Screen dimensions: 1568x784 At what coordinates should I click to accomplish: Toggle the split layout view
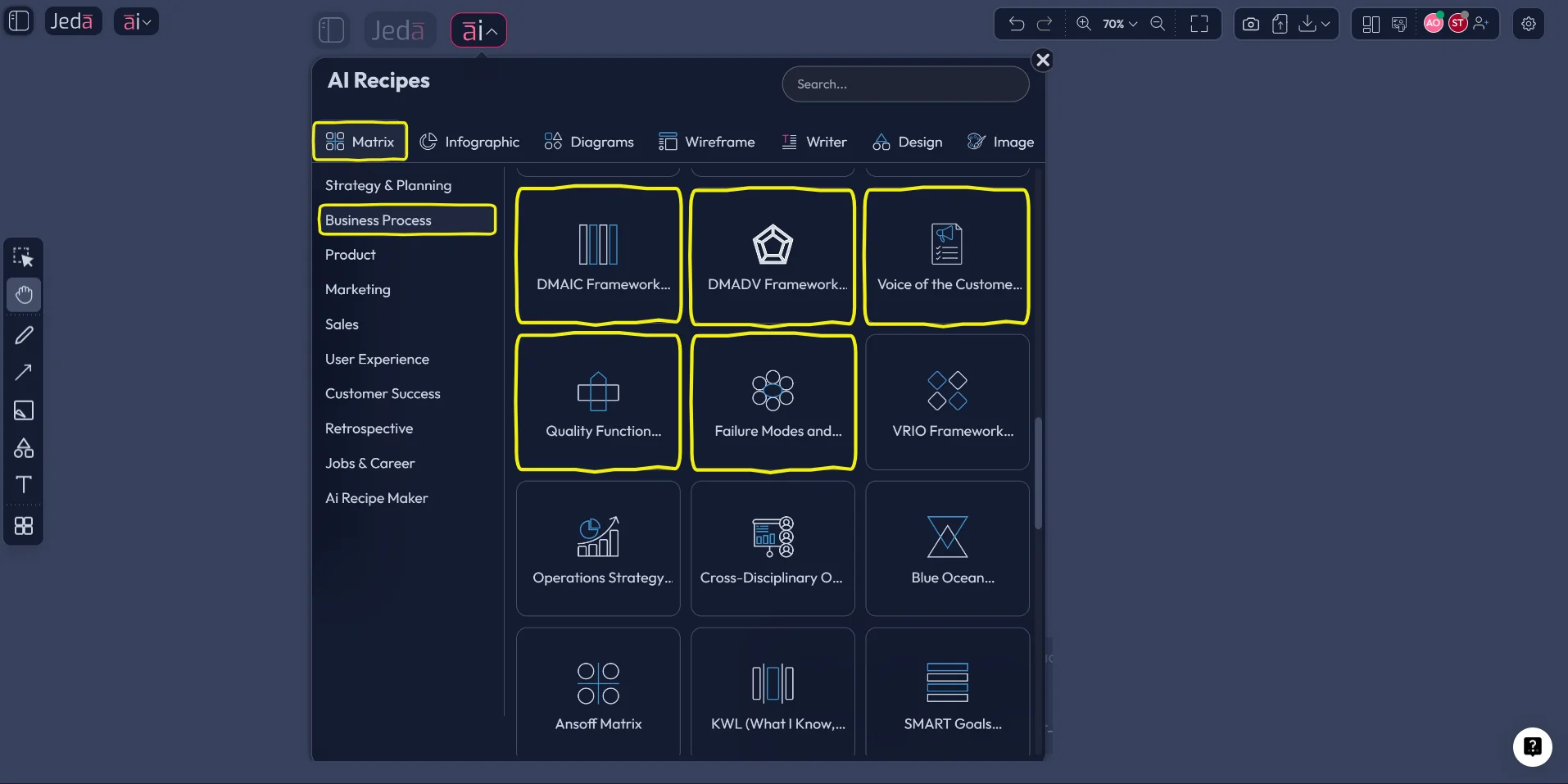(1371, 24)
